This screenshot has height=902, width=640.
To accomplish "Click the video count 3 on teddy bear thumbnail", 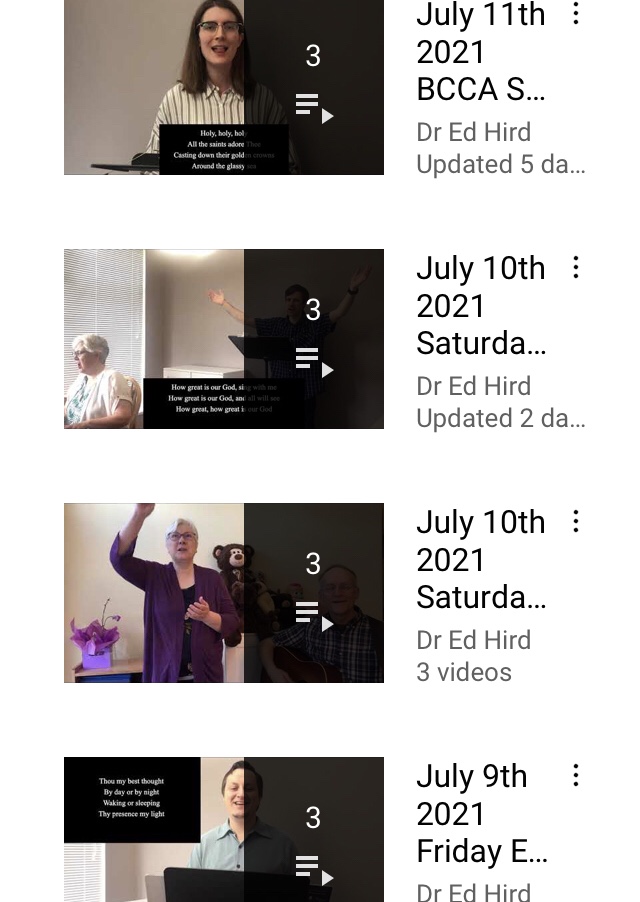I will click(313, 564).
